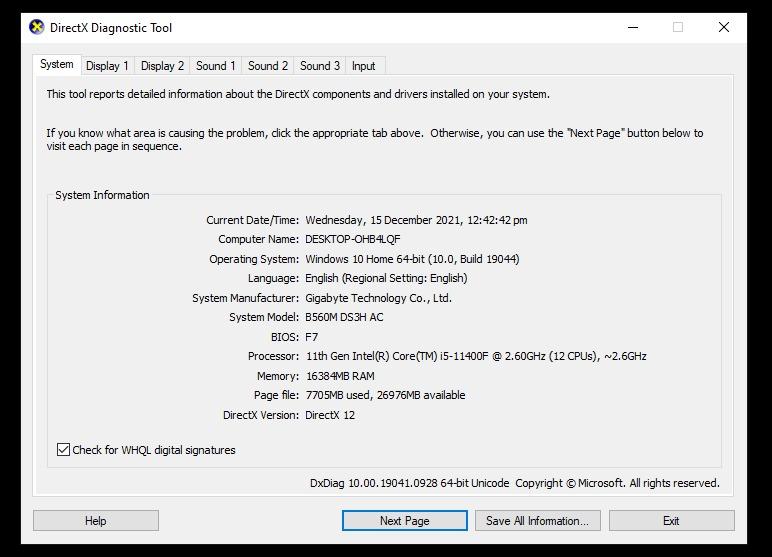
Task: Click 'DirectX 12' version value
Action: [330, 415]
